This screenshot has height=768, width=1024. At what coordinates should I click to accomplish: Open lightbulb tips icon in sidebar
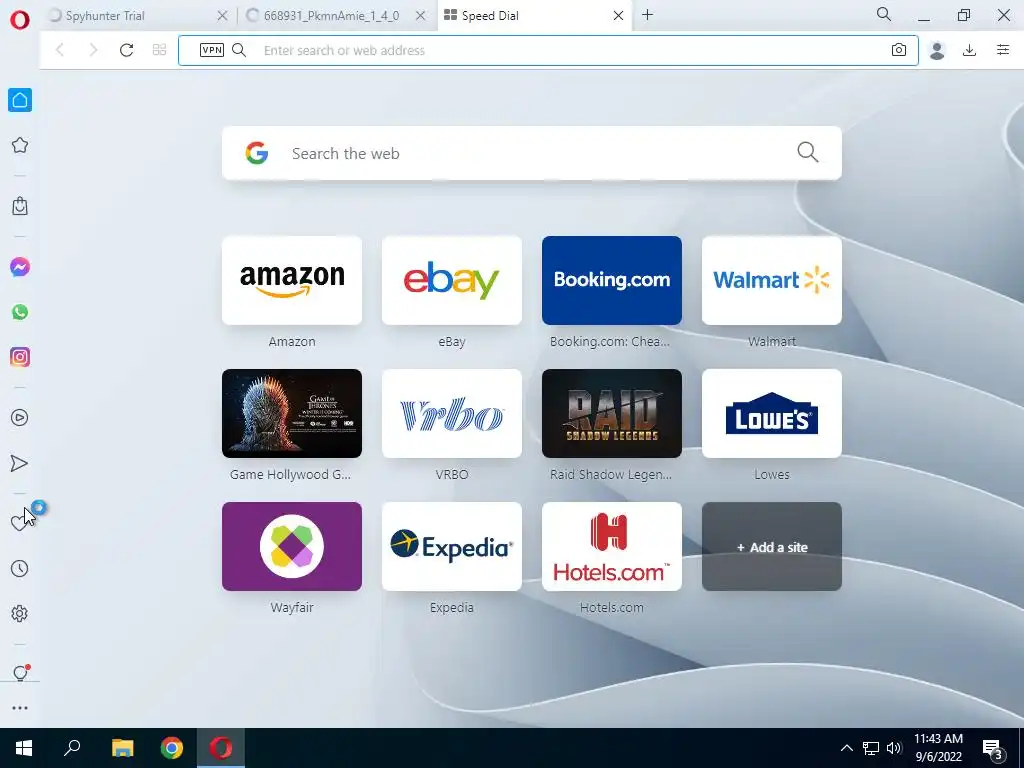pyautogui.click(x=20, y=673)
